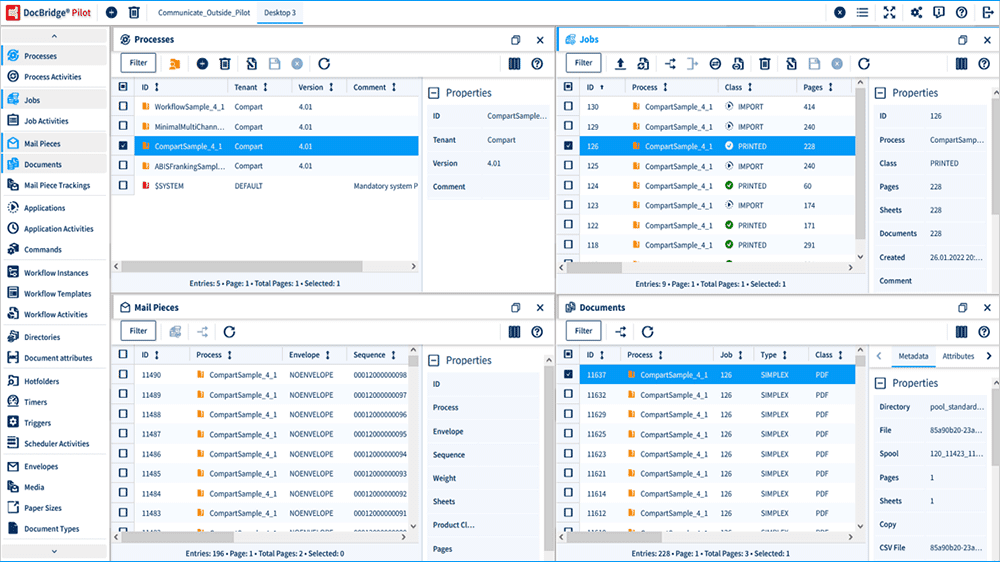Click the Filter button in Jobs panel

tap(583, 63)
